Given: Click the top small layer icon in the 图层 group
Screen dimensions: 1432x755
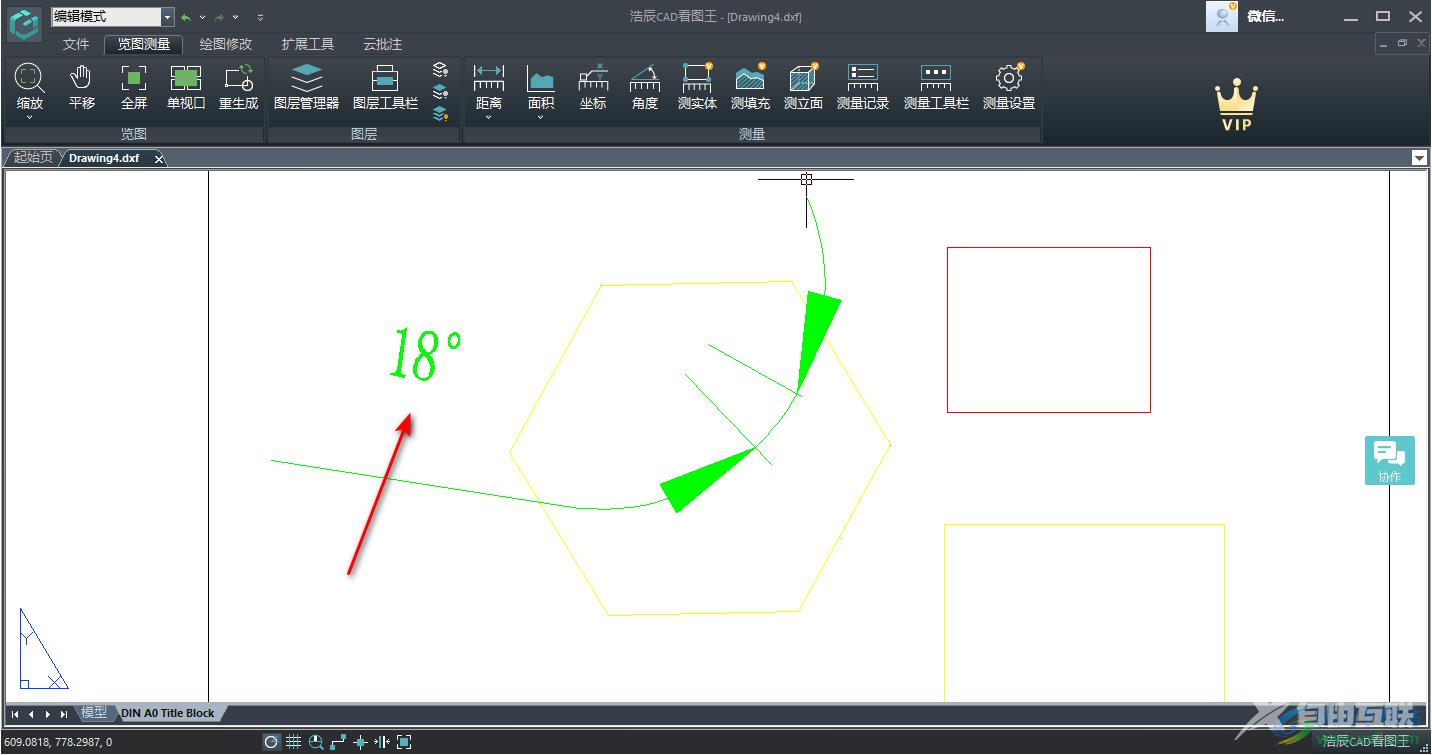Looking at the screenshot, I should coord(440,70).
